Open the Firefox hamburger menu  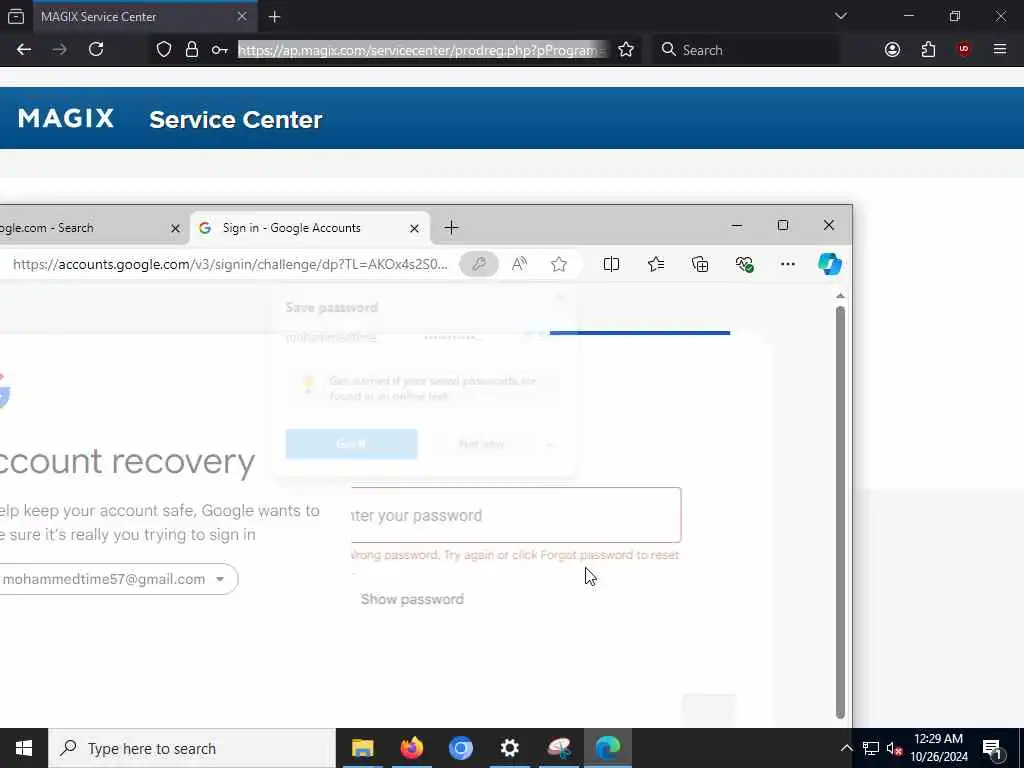click(x=1000, y=50)
